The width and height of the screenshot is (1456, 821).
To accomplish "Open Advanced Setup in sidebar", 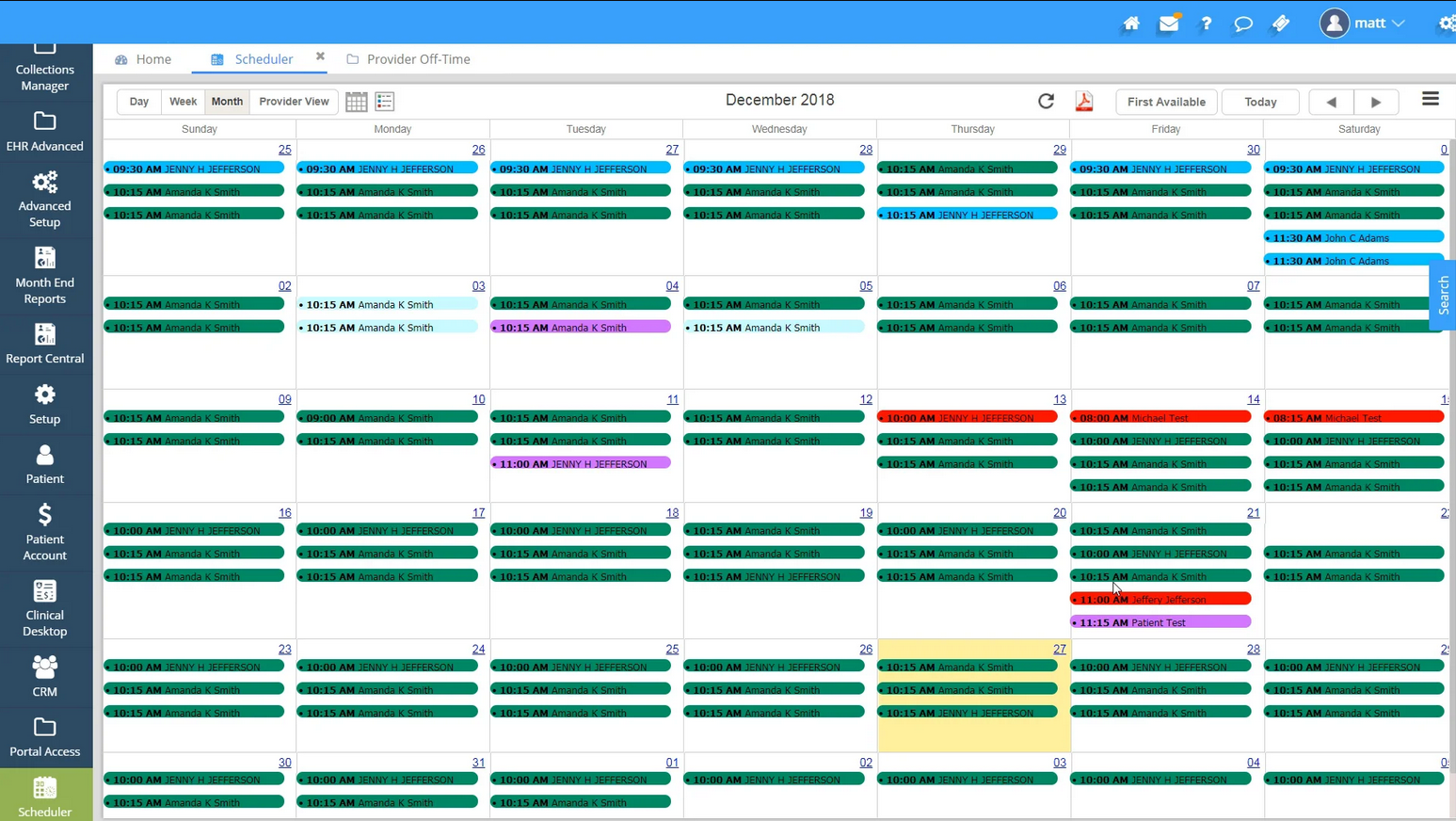I will [x=45, y=199].
